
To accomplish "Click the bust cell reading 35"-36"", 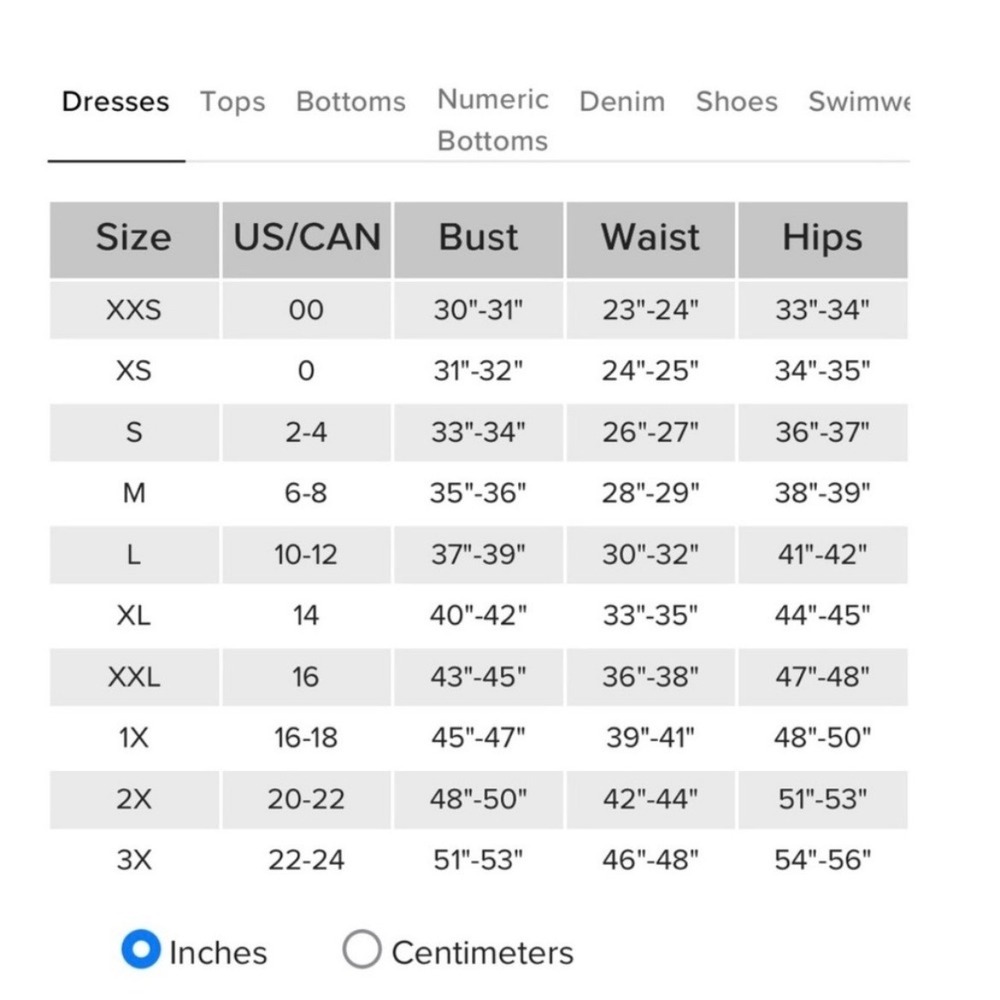I will click(x=478, y=493).
